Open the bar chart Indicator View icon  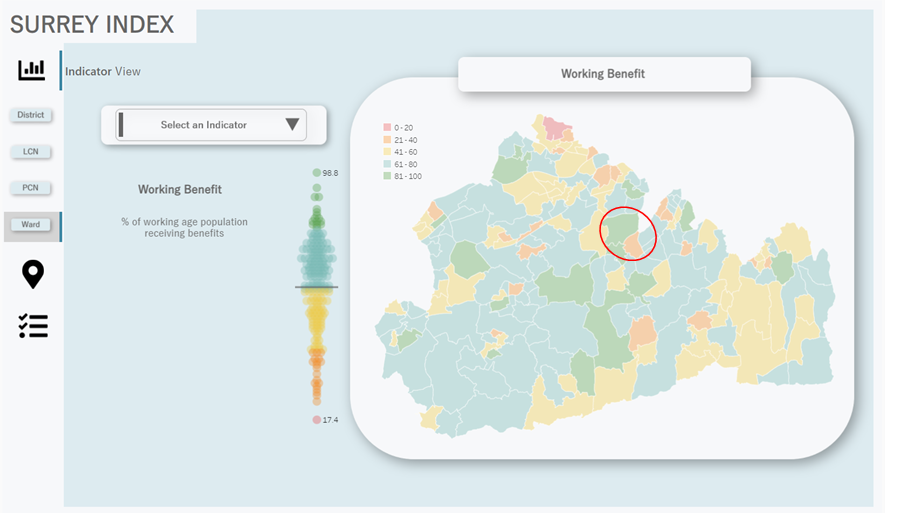click(x=31, y=70)
